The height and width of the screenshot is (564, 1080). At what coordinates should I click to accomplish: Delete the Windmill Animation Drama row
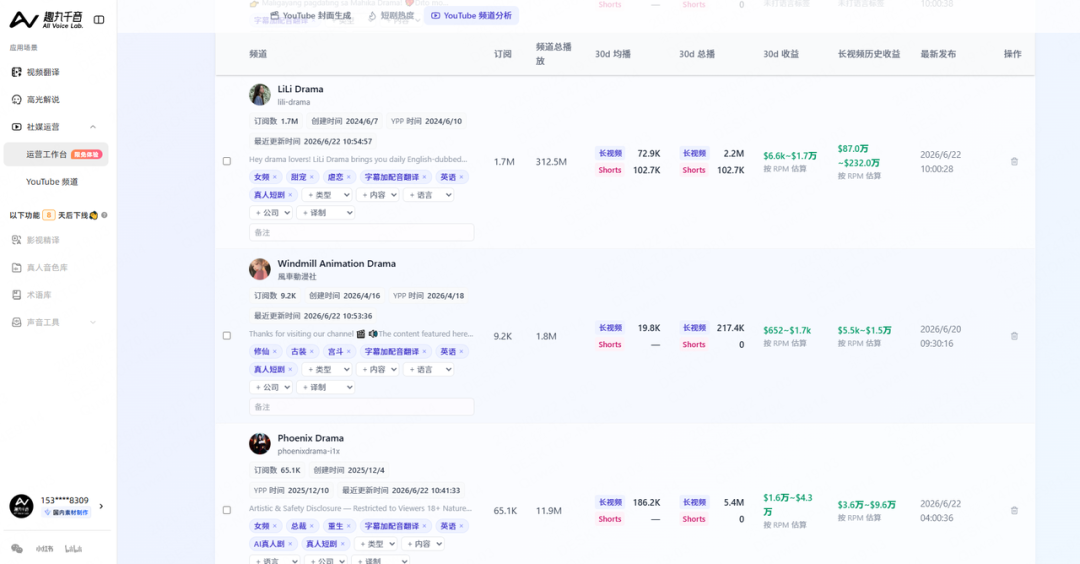point(1014,336)
